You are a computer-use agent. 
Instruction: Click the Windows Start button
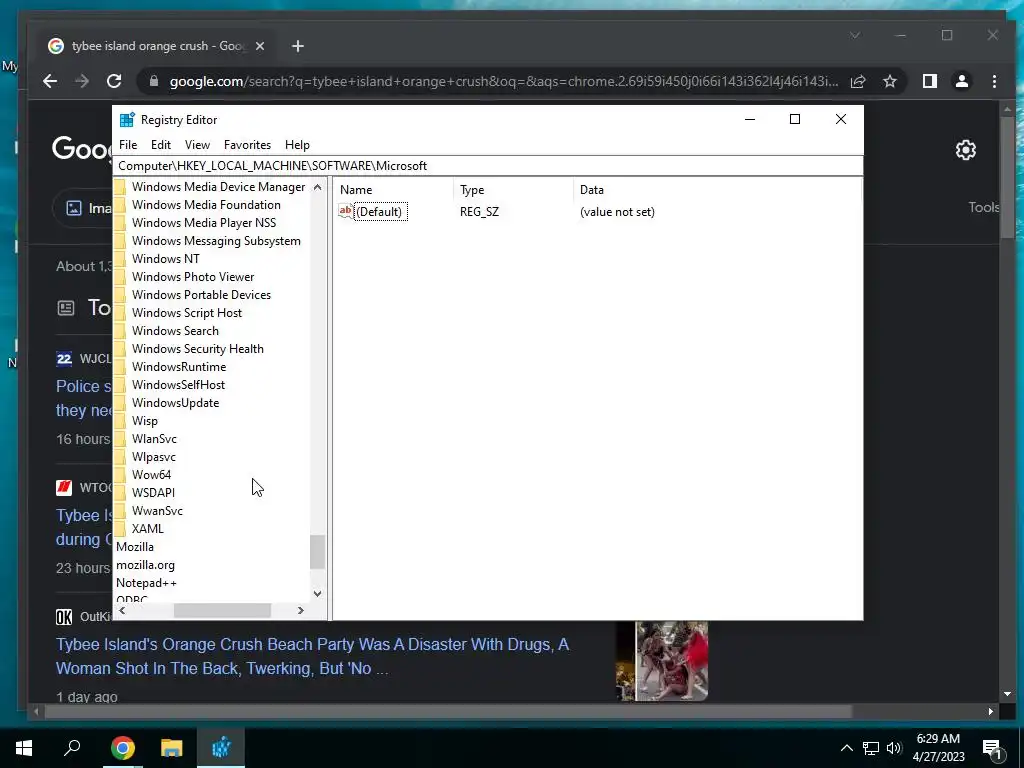(24, 748)
